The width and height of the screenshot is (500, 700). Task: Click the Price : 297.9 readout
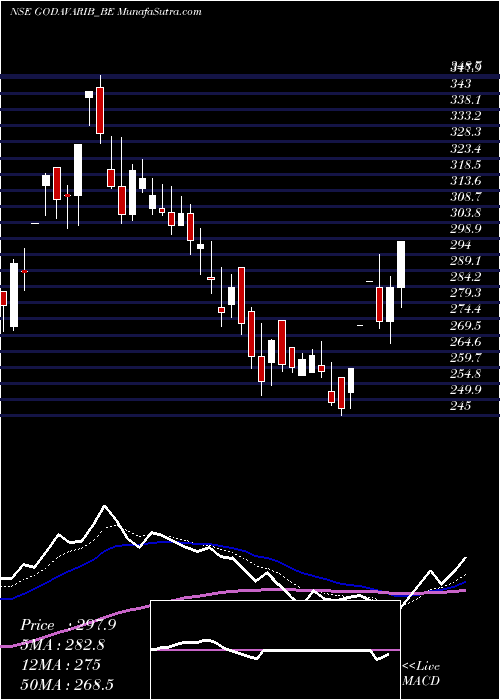[68, 625]
